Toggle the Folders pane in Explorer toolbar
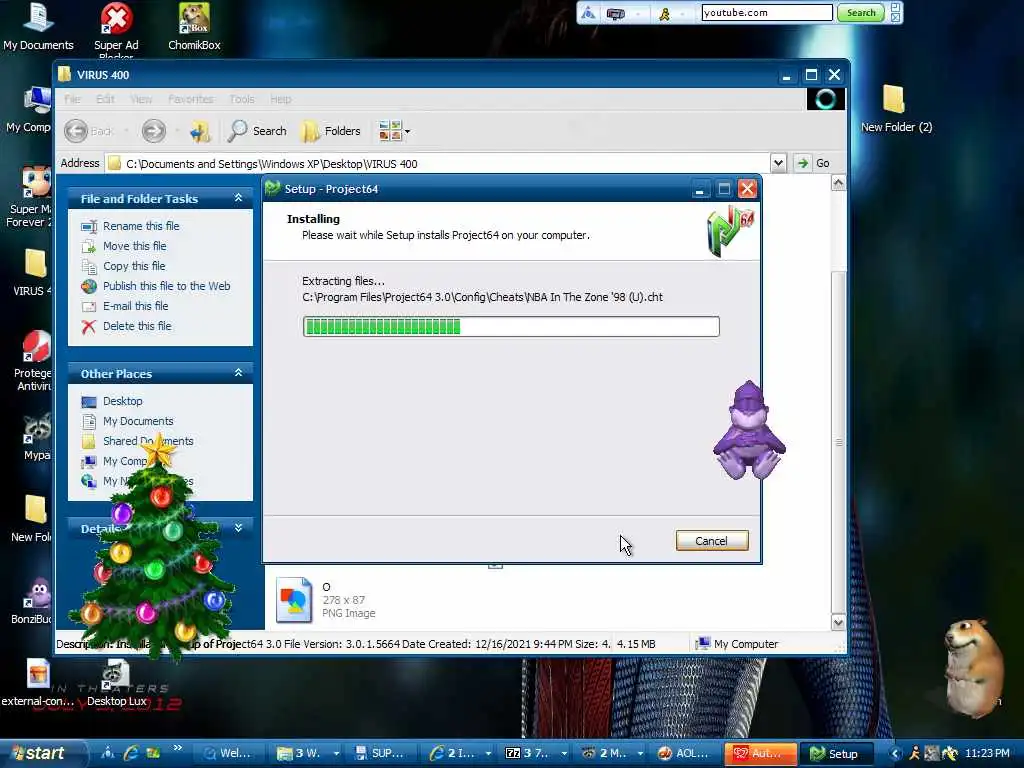Viewport: 1024px width, 768px height. [330, 131]
